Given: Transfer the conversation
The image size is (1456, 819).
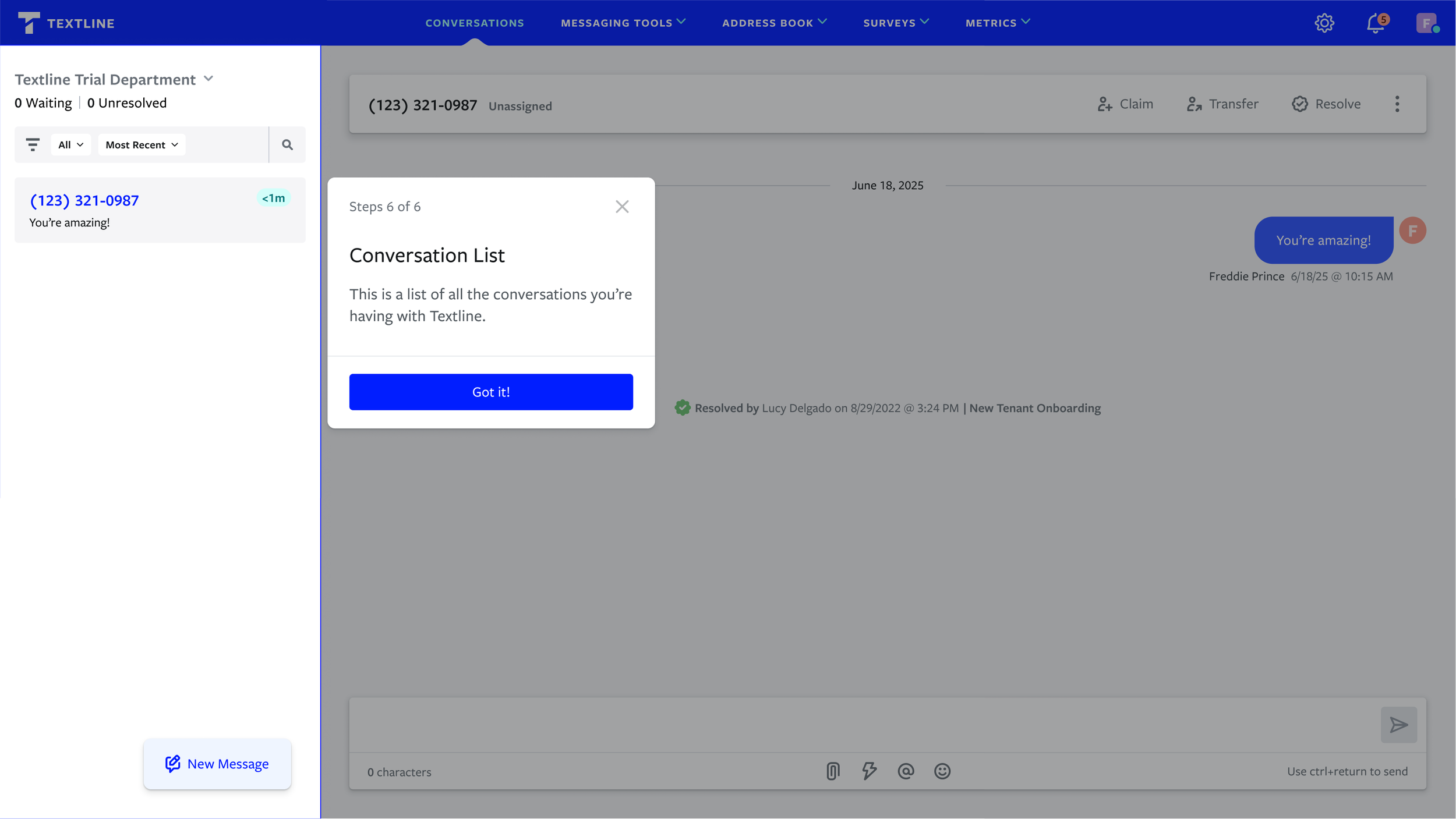Looking at the screenshot, I should click(1222, 104).
